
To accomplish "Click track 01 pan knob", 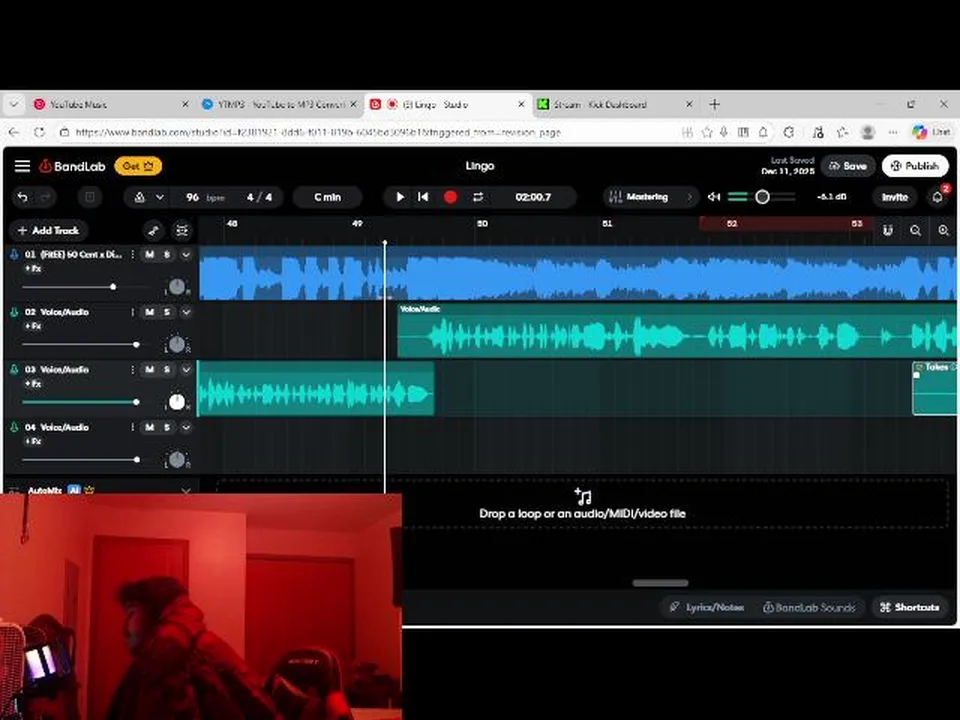I will tap(177, 286).
